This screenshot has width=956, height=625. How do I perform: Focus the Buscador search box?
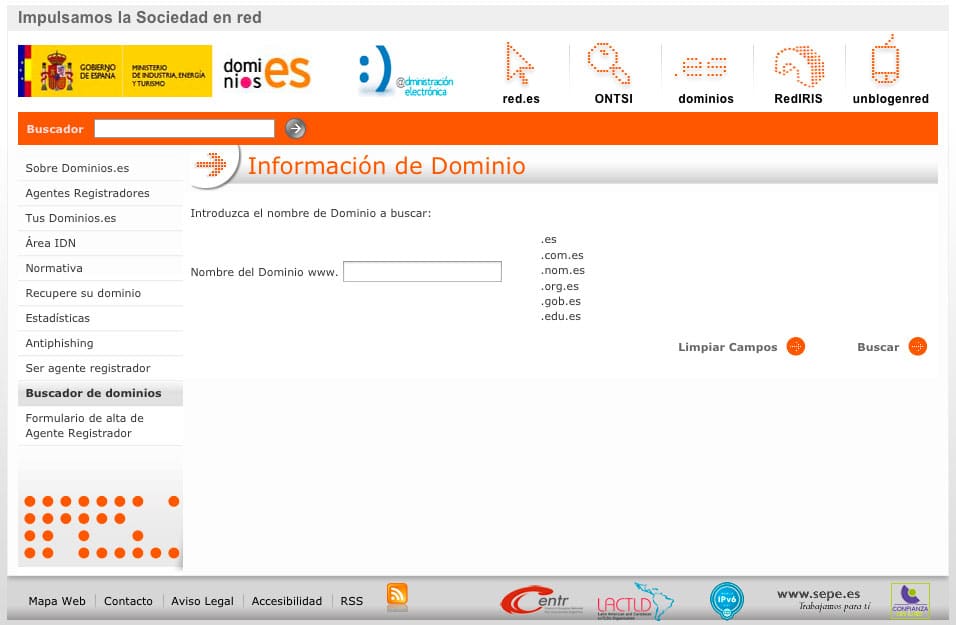tap(184, 129)
